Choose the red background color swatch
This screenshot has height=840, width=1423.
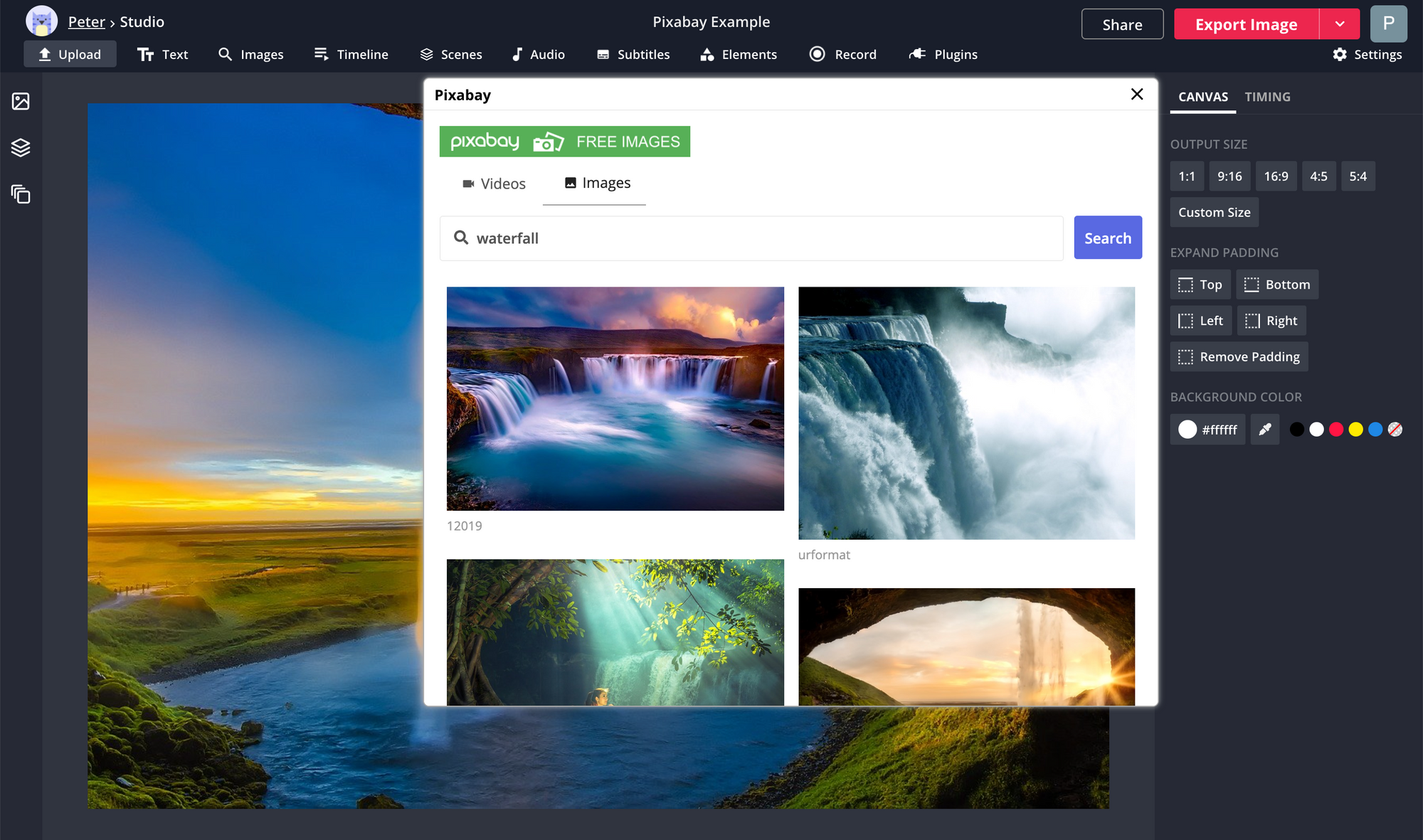click(1336, 429)
